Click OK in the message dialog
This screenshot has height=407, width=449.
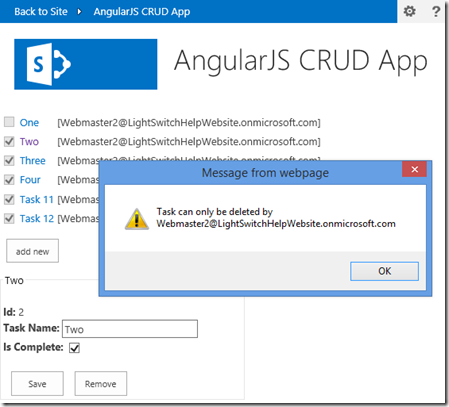(384, 271)
